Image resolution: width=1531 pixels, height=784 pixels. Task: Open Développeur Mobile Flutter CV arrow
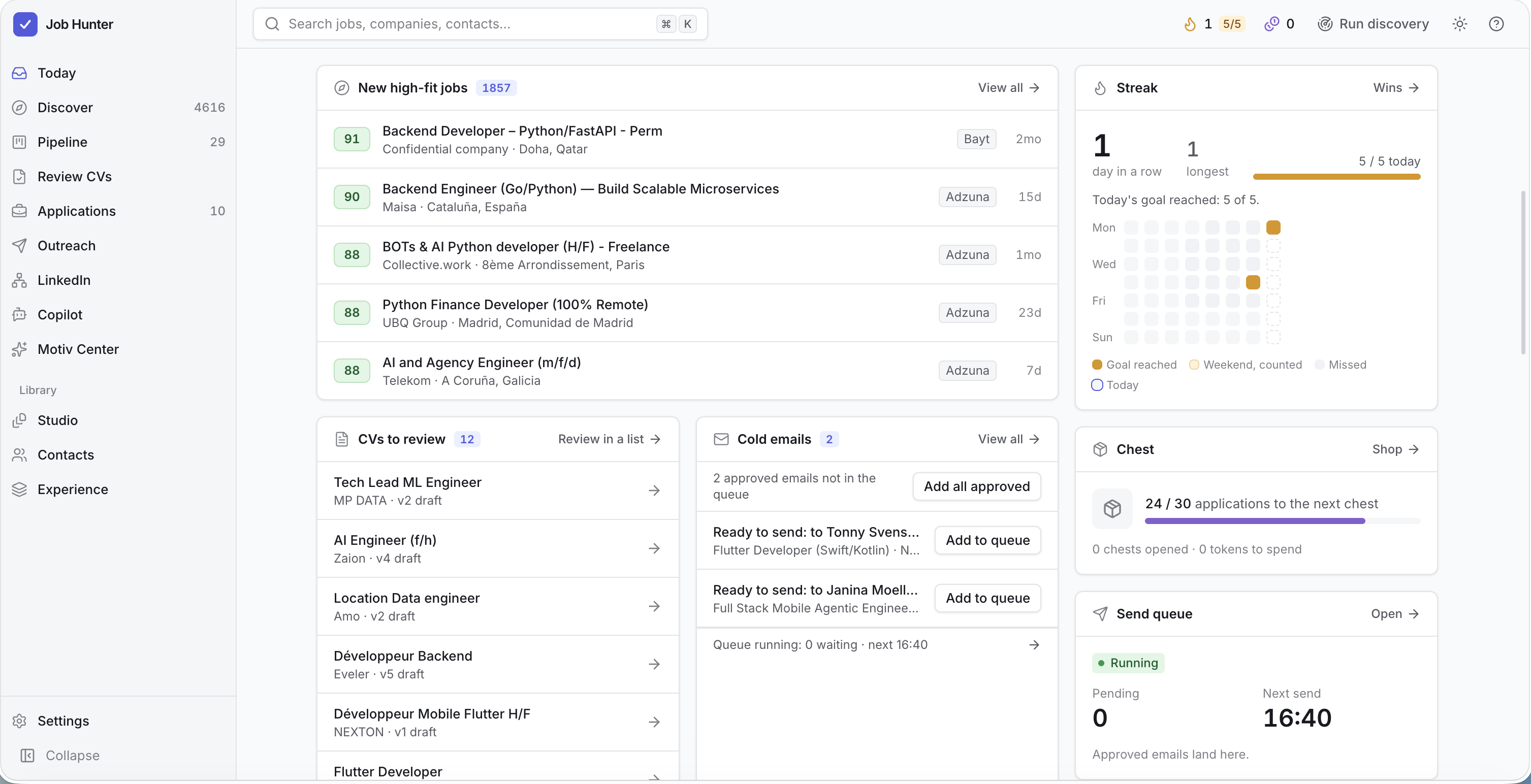tap(654, 722)
